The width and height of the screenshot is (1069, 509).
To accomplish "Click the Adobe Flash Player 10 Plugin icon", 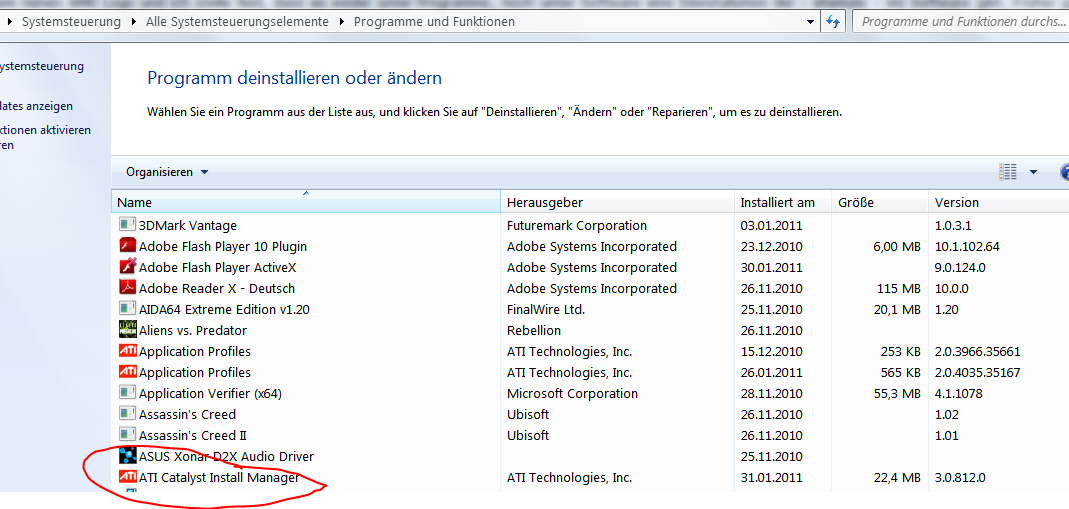I will pos(127,245).
